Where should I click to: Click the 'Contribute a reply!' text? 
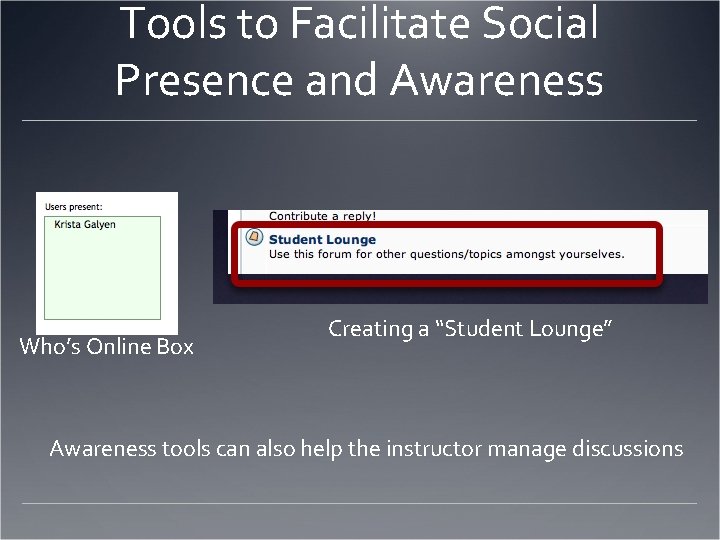322,216
